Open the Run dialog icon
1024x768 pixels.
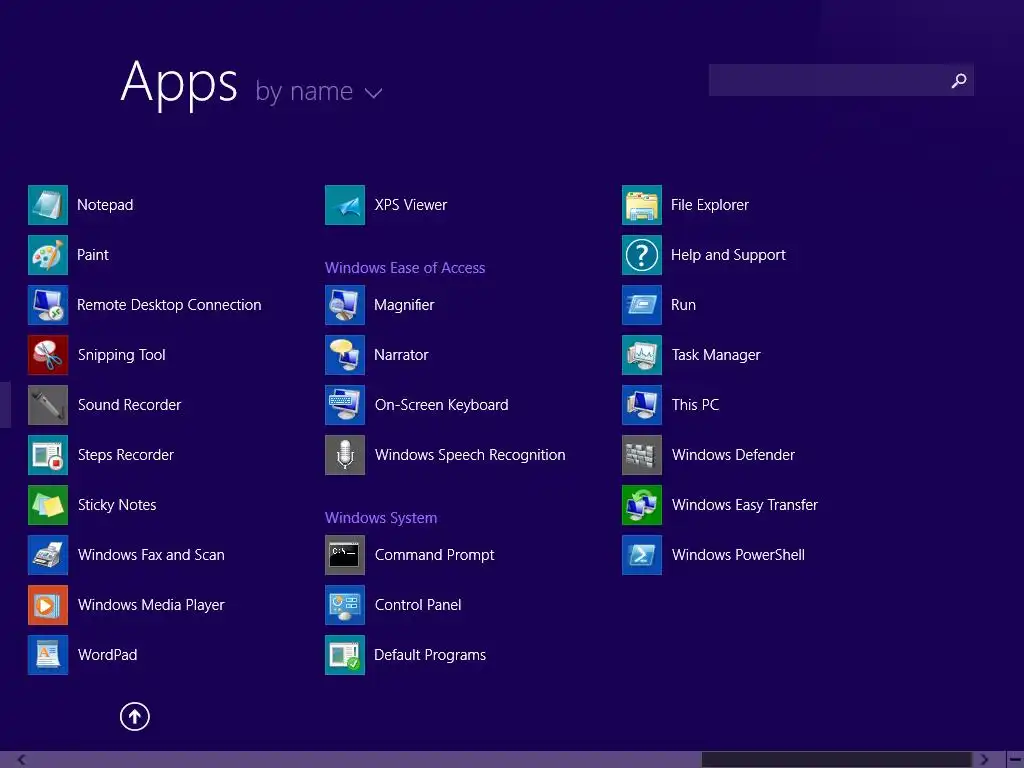pyautogui.click(x=642, y=305)
